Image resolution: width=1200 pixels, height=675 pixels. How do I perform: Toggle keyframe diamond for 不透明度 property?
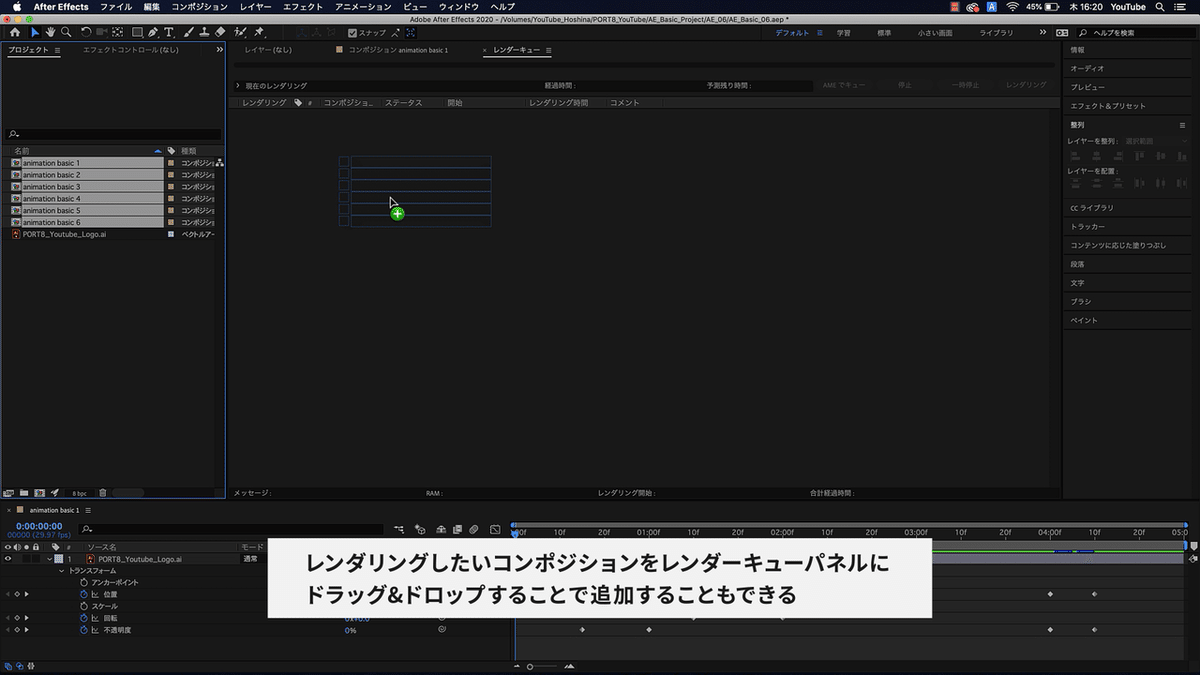[x=17, y=630]
